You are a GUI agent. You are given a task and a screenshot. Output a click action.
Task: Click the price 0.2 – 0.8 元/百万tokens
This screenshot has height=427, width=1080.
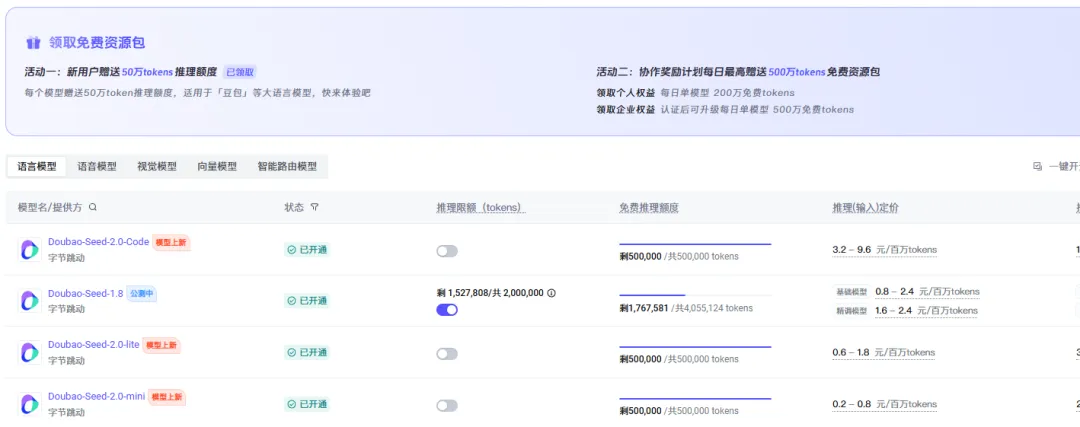[884, 404]
